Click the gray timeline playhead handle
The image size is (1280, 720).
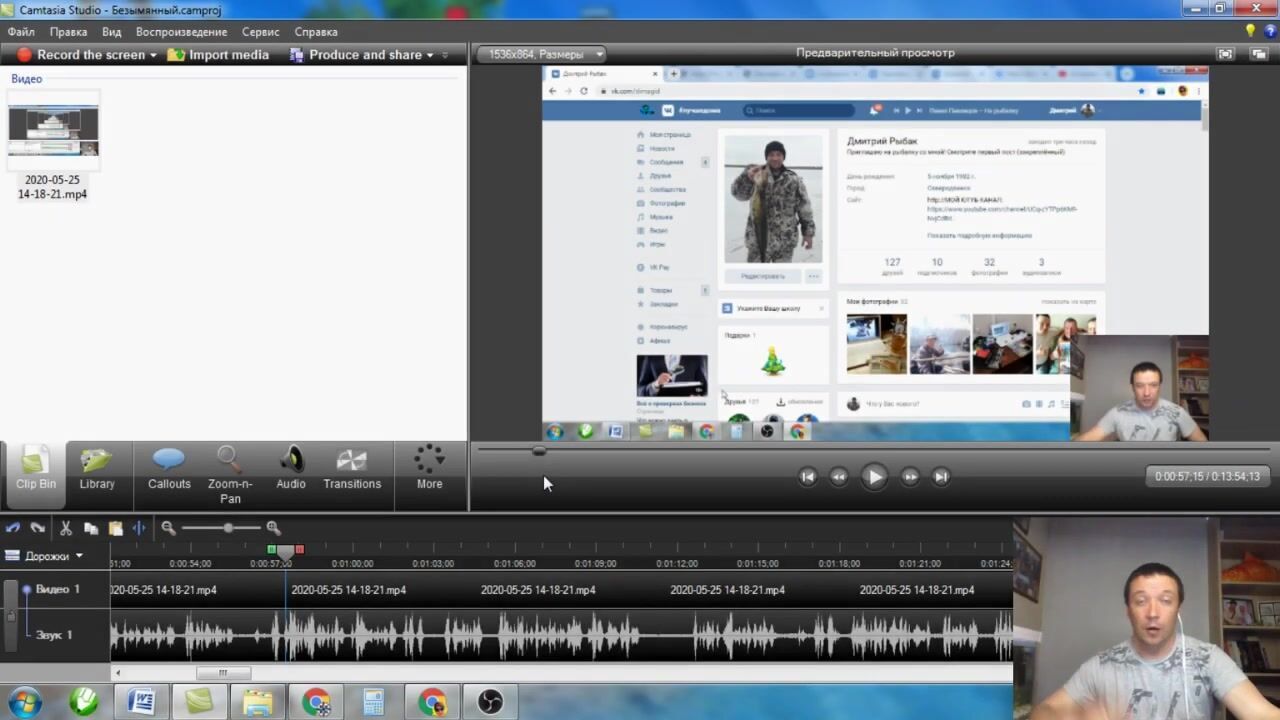286,551
